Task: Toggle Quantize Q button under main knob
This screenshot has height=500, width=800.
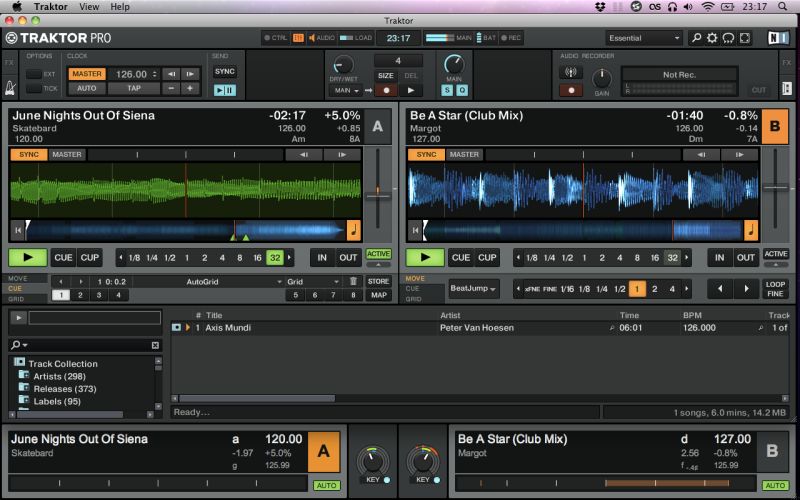Action: click(x=462, y=90)
